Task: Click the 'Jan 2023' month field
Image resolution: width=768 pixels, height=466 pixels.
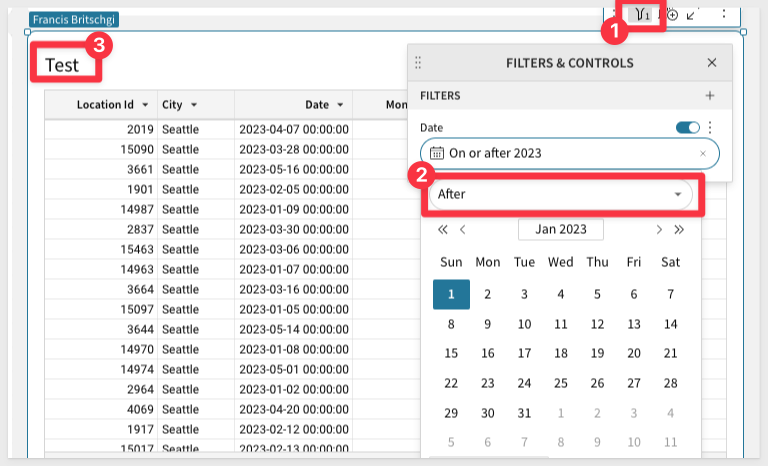Action: click(x=560, y=229)
